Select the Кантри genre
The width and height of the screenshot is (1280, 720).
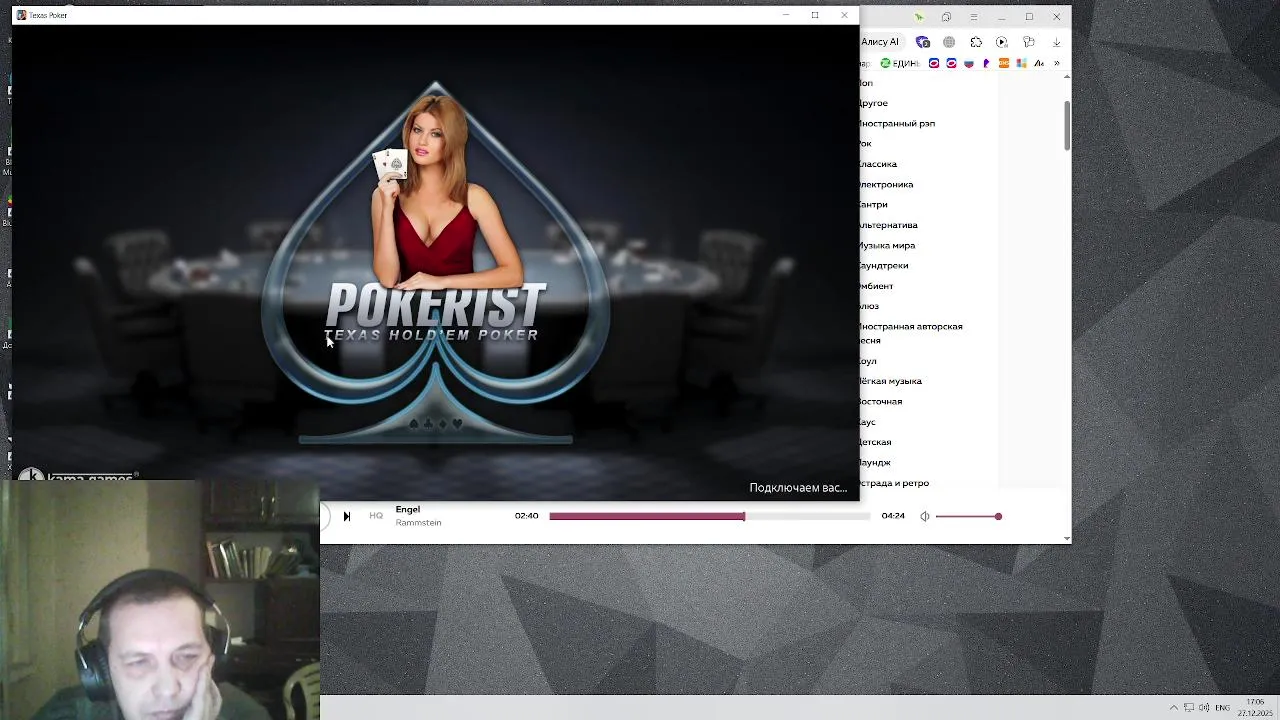[874, 204]
